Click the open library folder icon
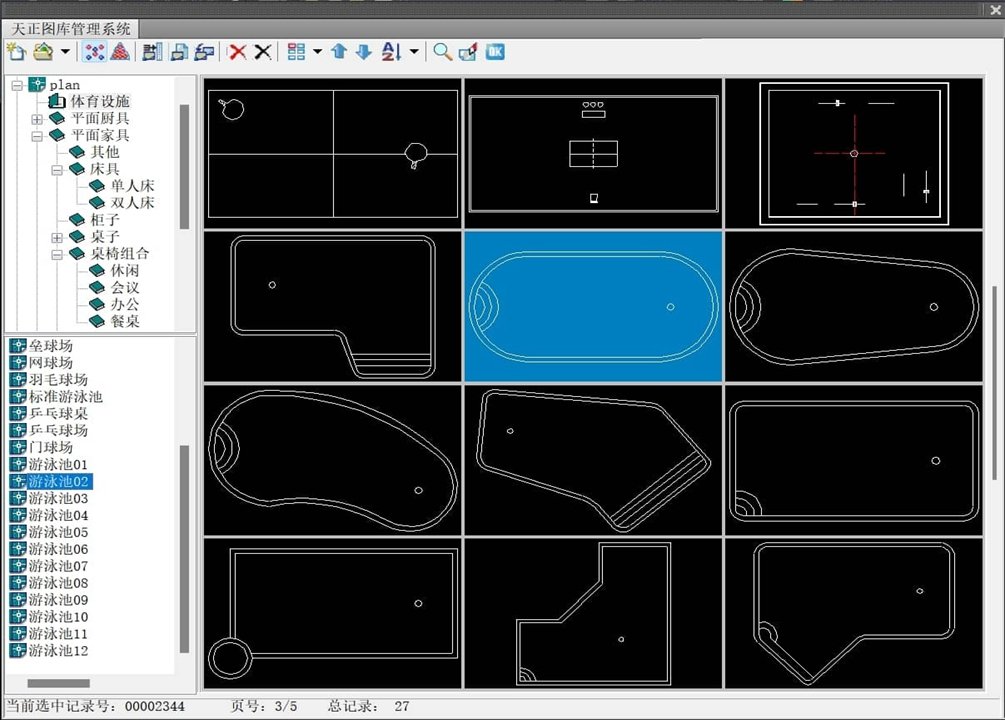Image resolution: width=1005 pixels, height=720 pixels. click(x=43, y=51)
